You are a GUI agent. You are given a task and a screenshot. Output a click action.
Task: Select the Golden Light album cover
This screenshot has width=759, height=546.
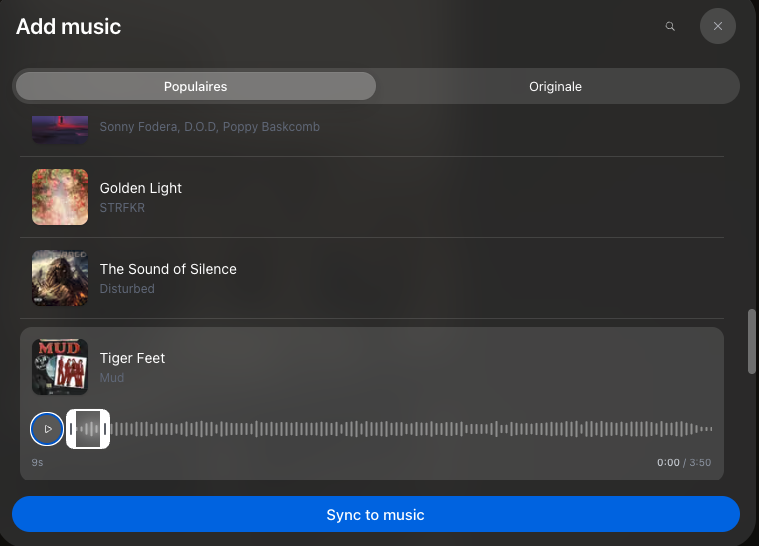coord(60,197)
